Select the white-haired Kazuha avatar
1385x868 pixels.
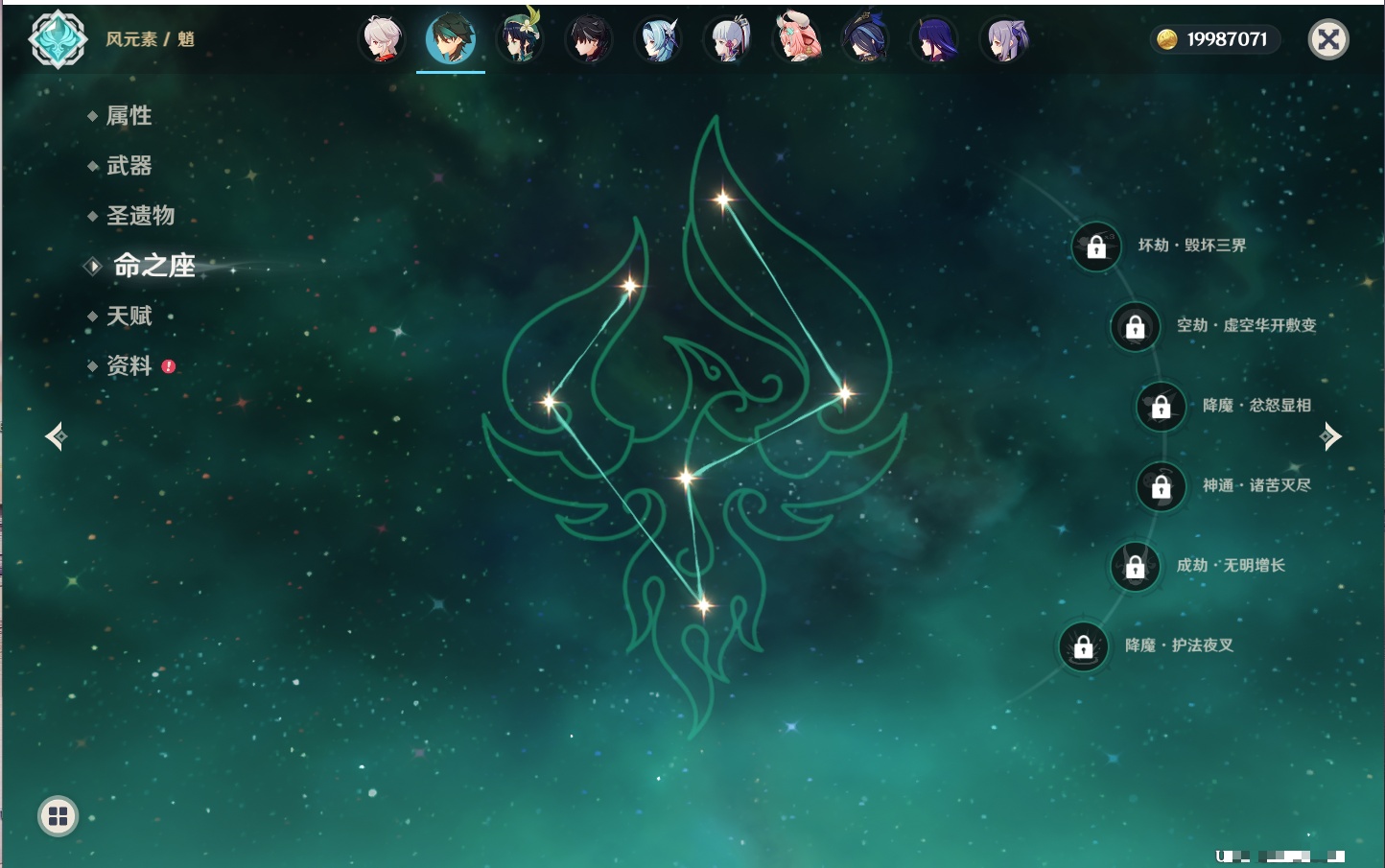pyautogui.click(x=381, y=39)
